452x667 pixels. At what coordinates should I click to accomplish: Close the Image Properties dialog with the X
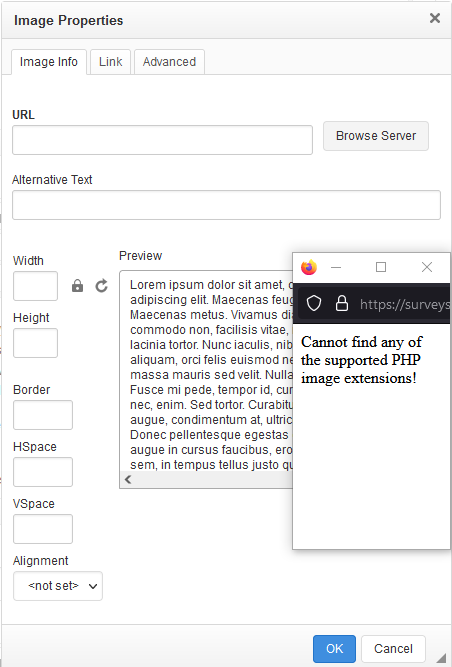pos(435,18)
